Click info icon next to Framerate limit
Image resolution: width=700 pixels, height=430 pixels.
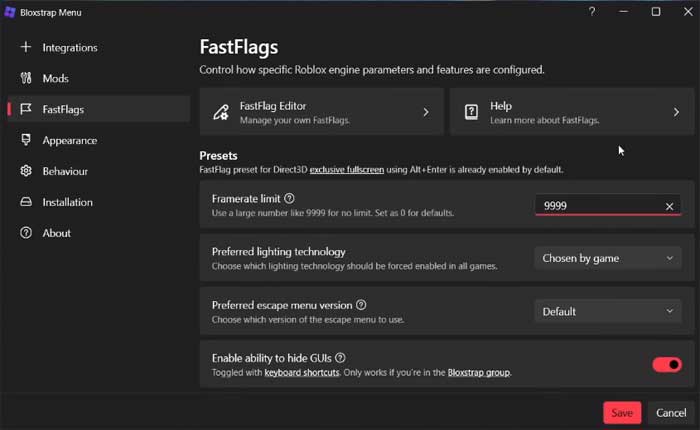(x=289, y=199)
